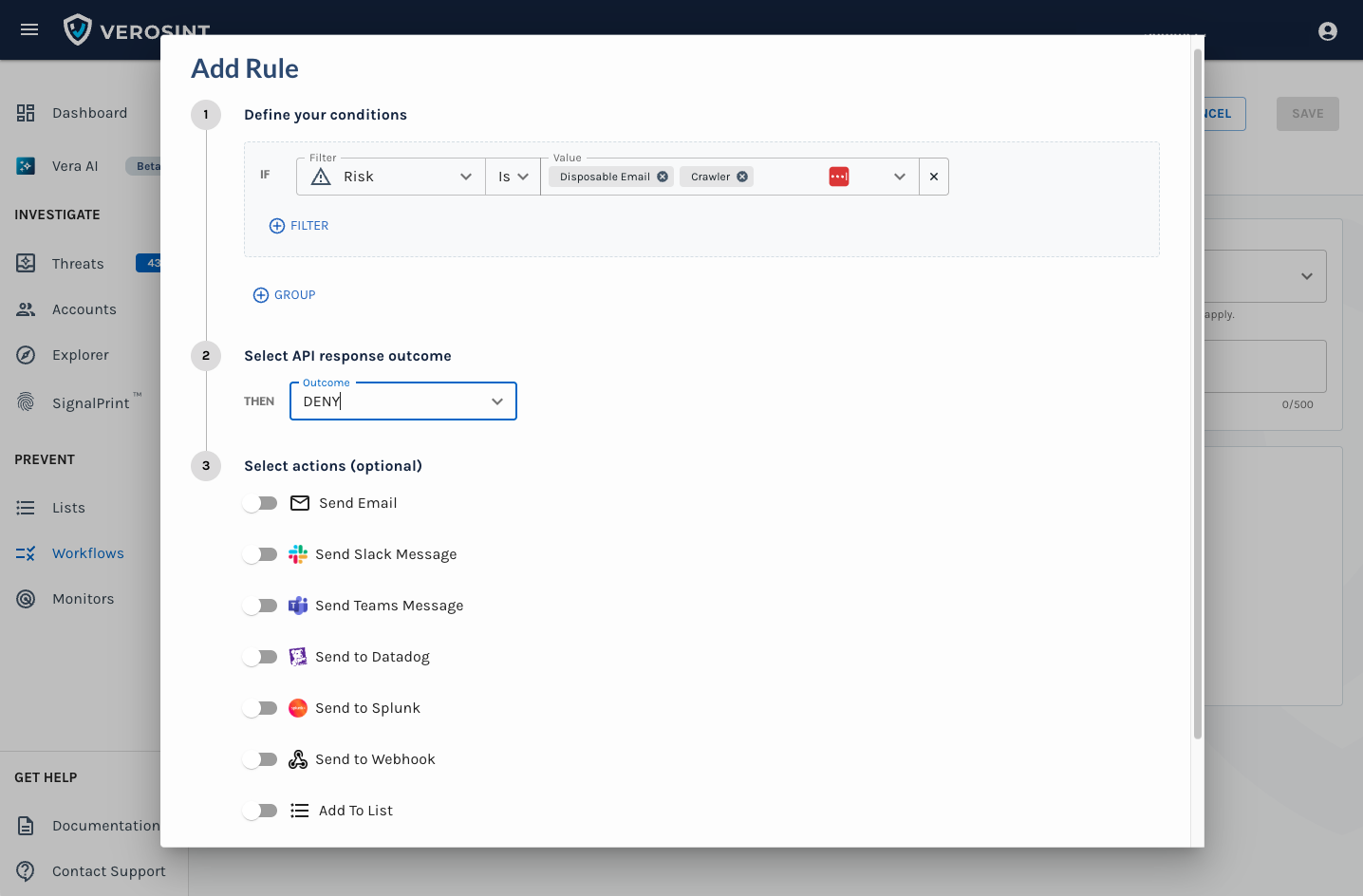
Task: Click the red password manager icon
Action: 839,177
